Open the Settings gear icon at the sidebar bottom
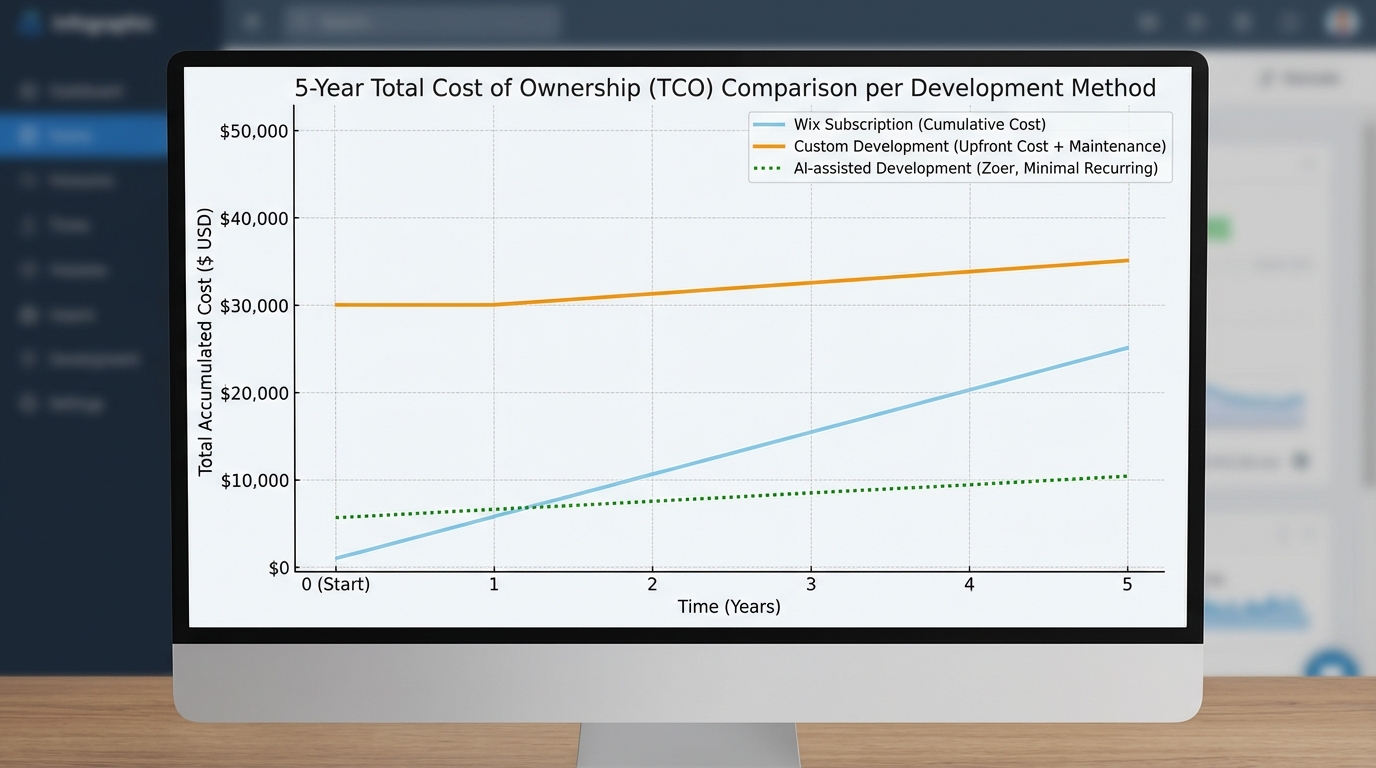The width and height of the screenshot is (1376, 768). (x=27, y=403)
